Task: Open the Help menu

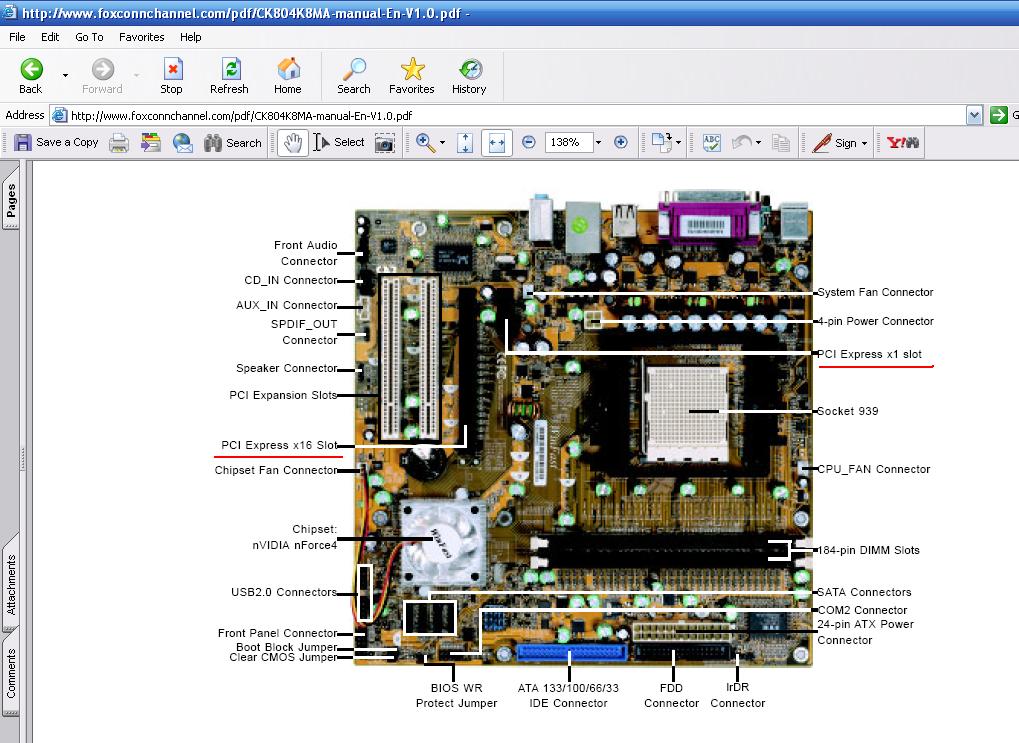Action: coord(190,37)
